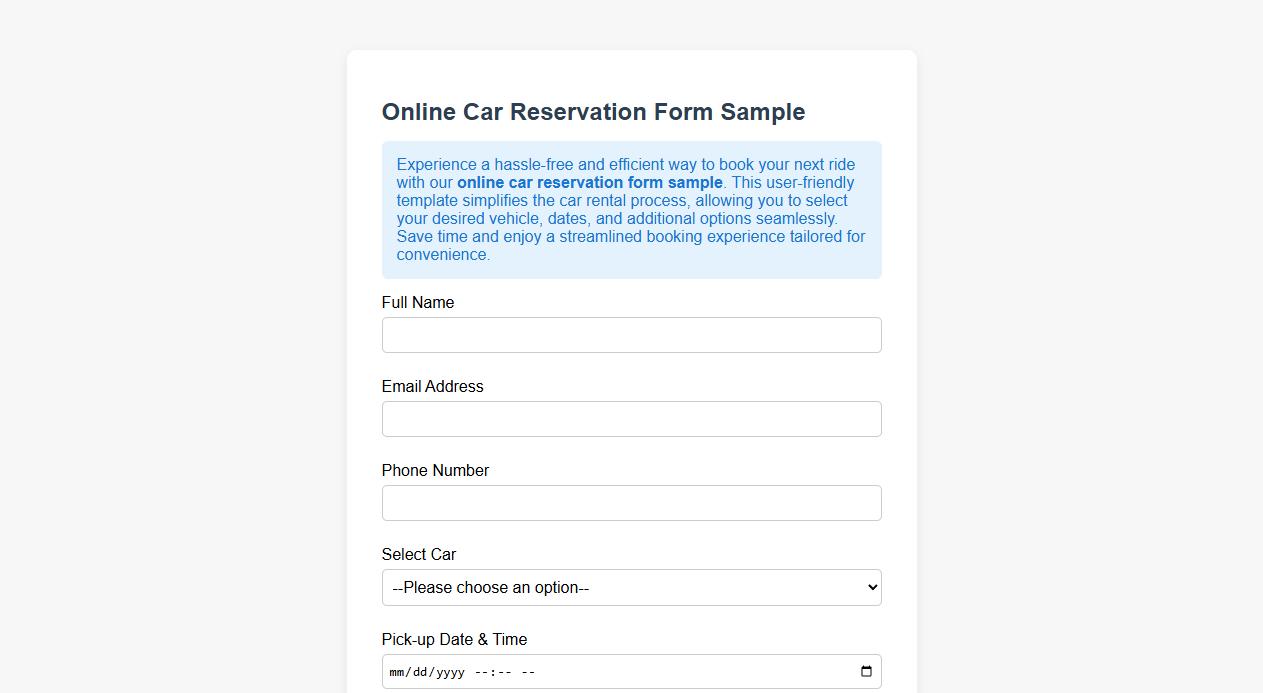Click inside the Phone Number input field
This screenshot has height=693, width=1263.
click(x=631, y=502)
